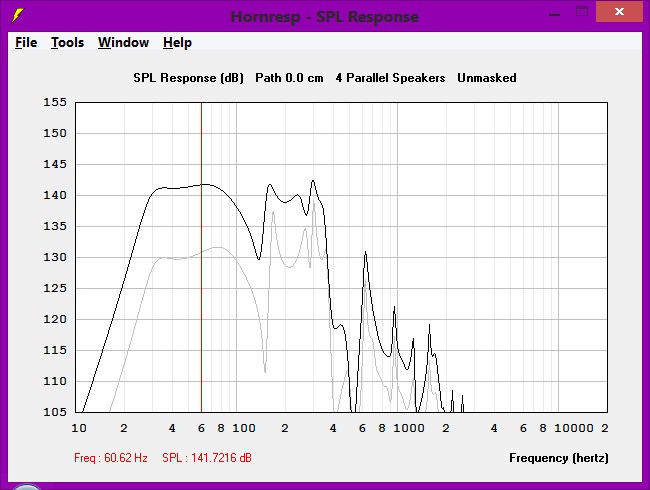Viewport: 650px width, 490px height.
Task: Click the 'Unmasked' label
Action: (x=487, y=78)
